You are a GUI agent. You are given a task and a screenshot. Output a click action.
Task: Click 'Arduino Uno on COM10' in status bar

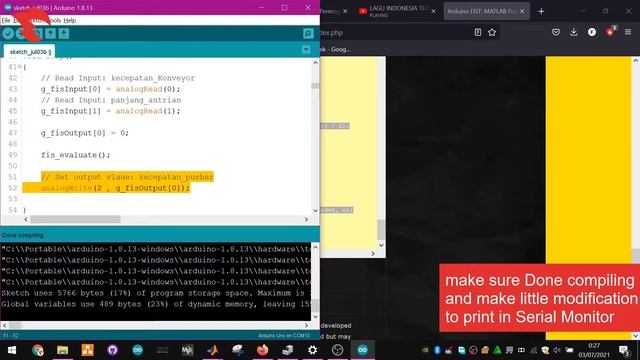point(284,336)
